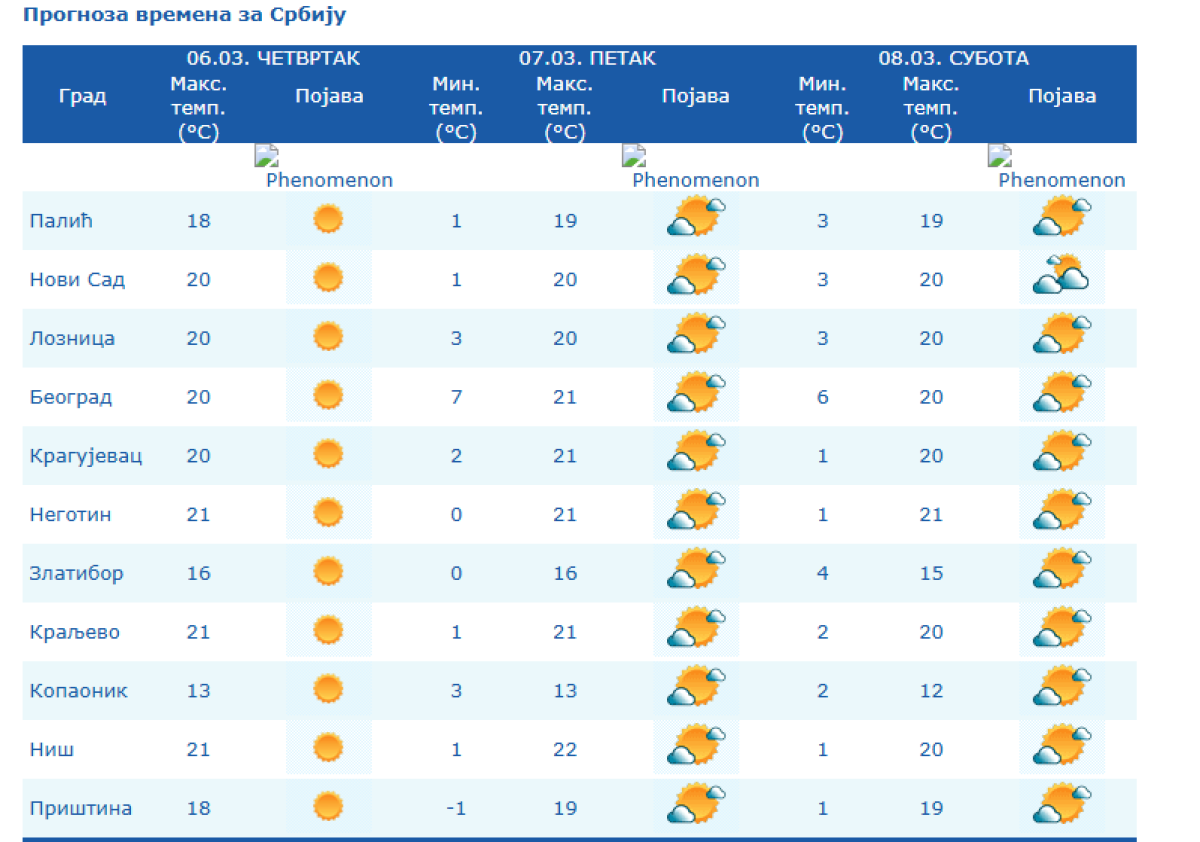Select the 06.03. ЧЕТВРТАК column header
The image size is (1200, 842).
point(273,58)
